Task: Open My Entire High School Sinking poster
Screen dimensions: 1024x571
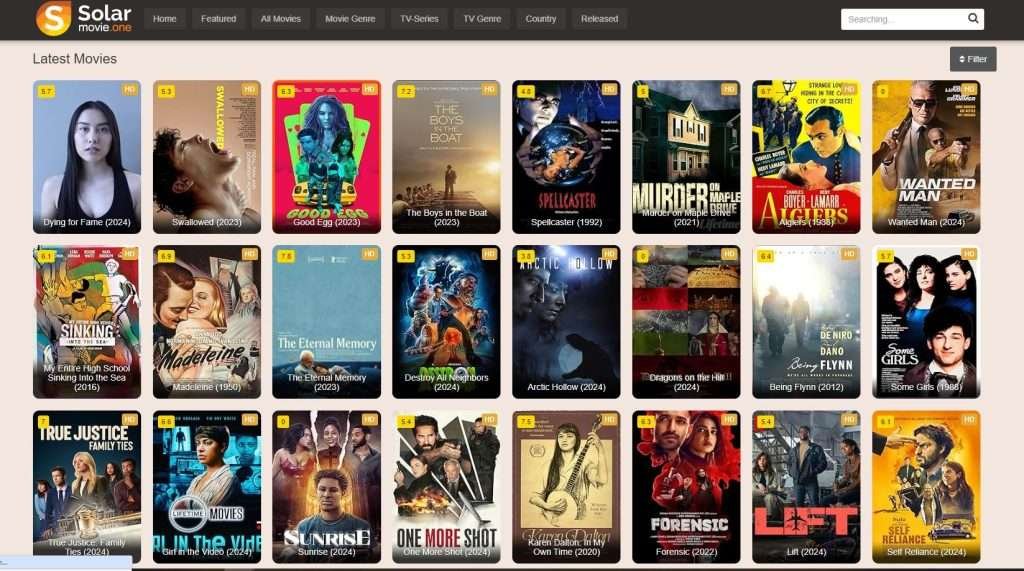Action: click(87, 321)
